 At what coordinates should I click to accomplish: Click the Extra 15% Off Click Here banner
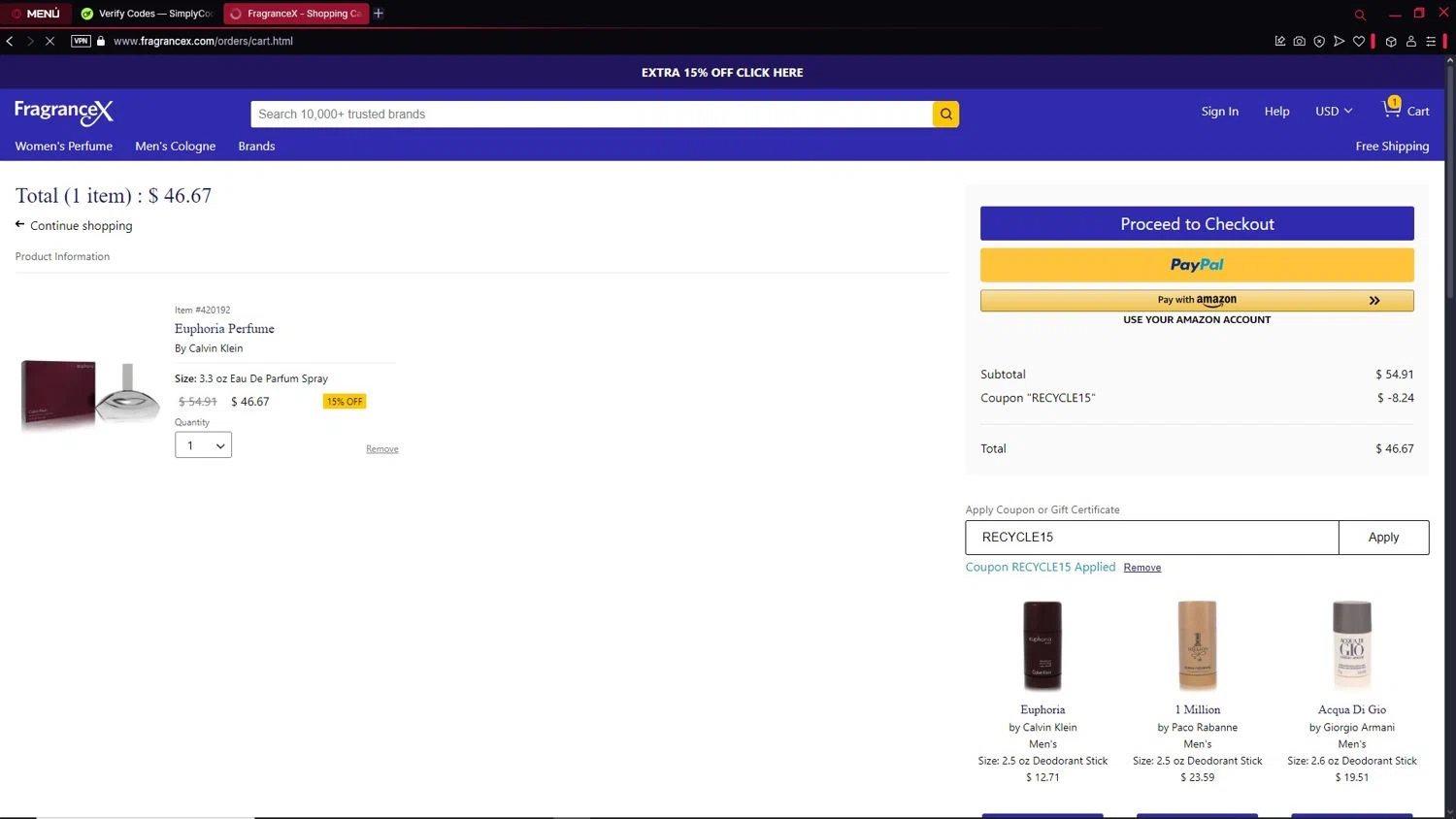click(722, 73)
